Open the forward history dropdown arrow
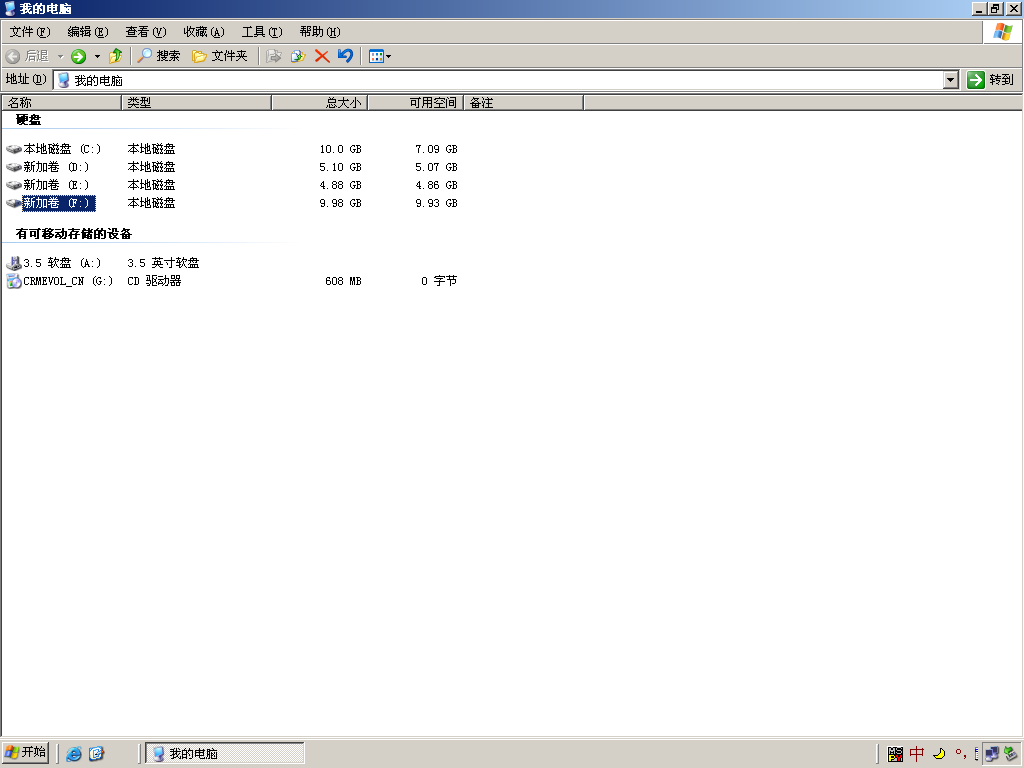The image size is (1024, 768). tap(97, 56)
